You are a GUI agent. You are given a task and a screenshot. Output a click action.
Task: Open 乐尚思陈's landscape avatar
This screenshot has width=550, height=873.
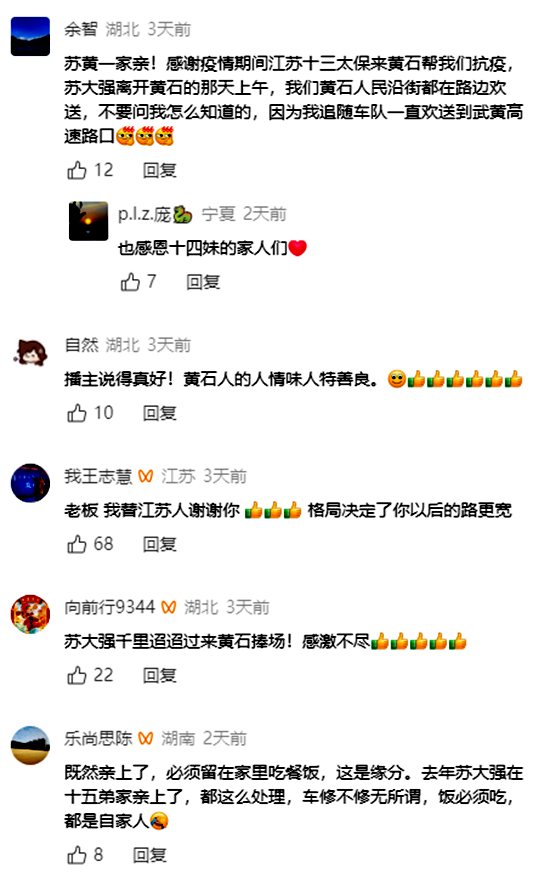30,746
